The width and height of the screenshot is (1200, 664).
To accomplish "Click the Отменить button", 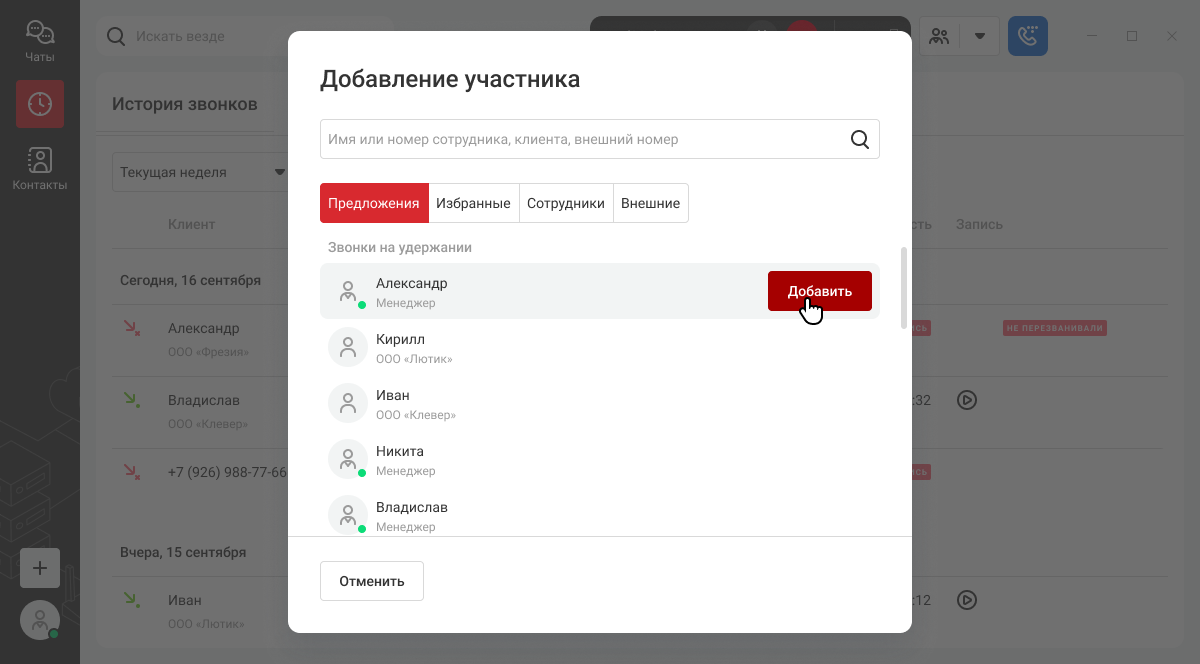I will [x=372, y=581].
